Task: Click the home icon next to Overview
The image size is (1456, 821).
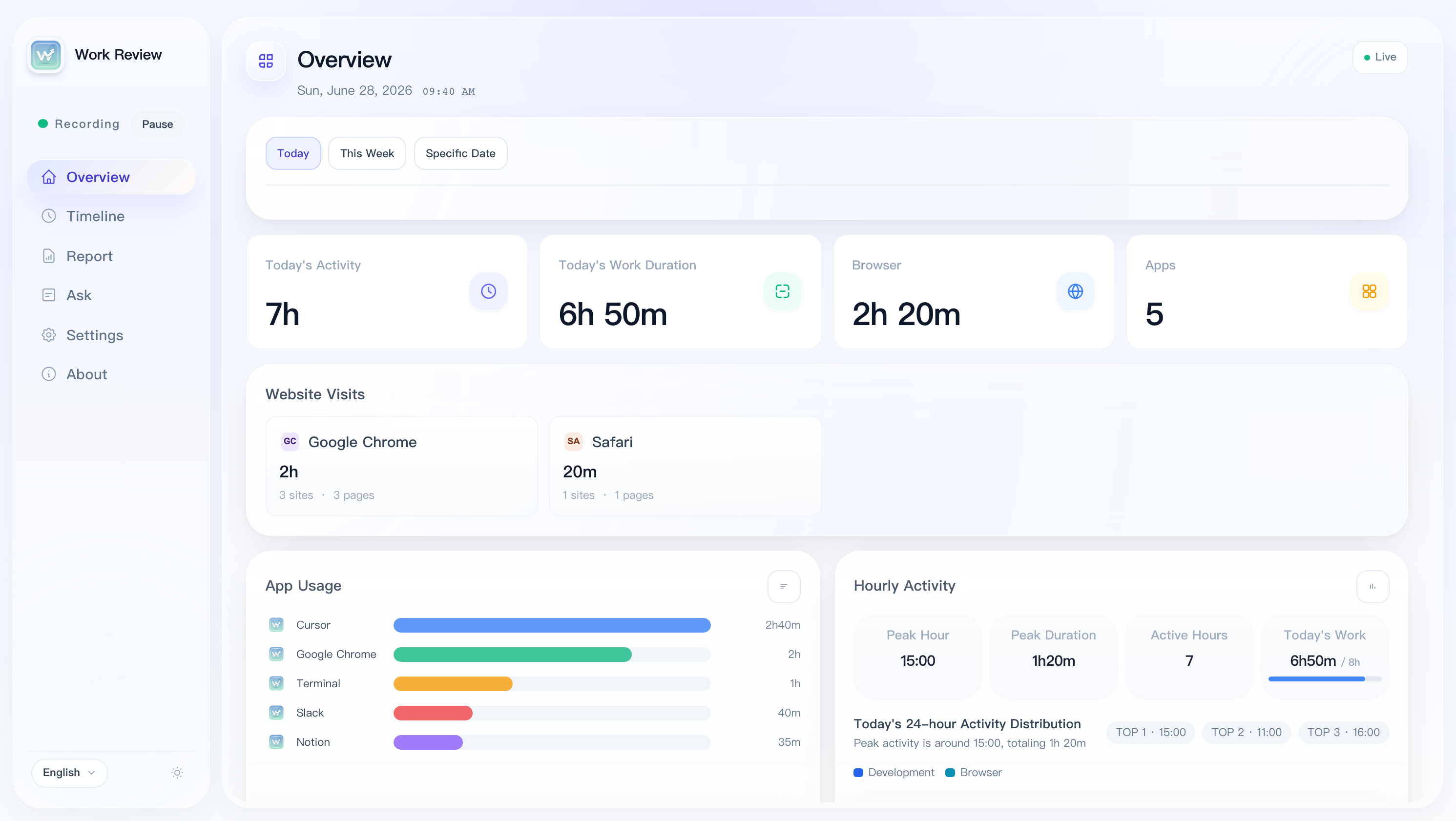Action: coord(49,177)
